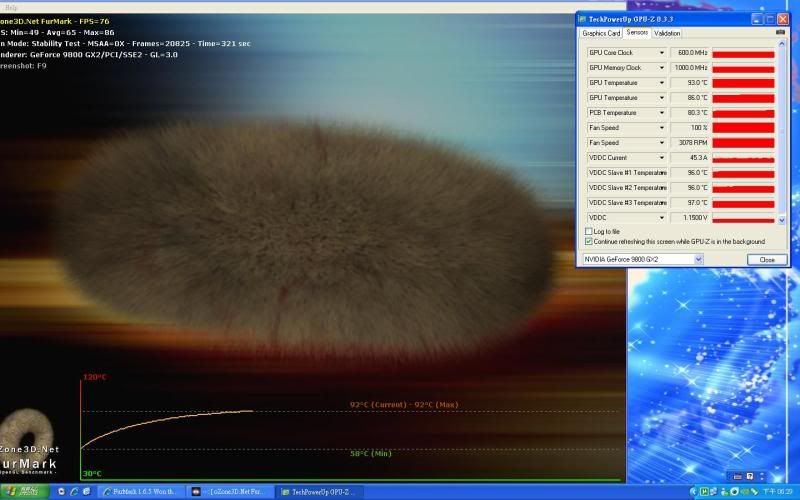Click the GPU-Z screenshot camera icon
The width and height of the screenshot is (800, 500).
pyautogui.click(x=780, y=33)
